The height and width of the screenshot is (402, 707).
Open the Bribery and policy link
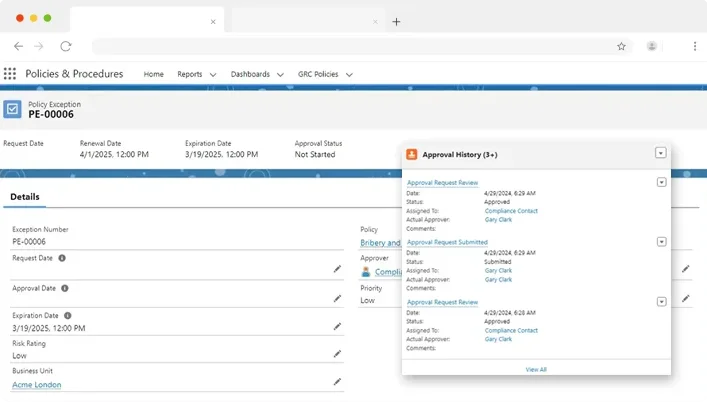[380, 242]
